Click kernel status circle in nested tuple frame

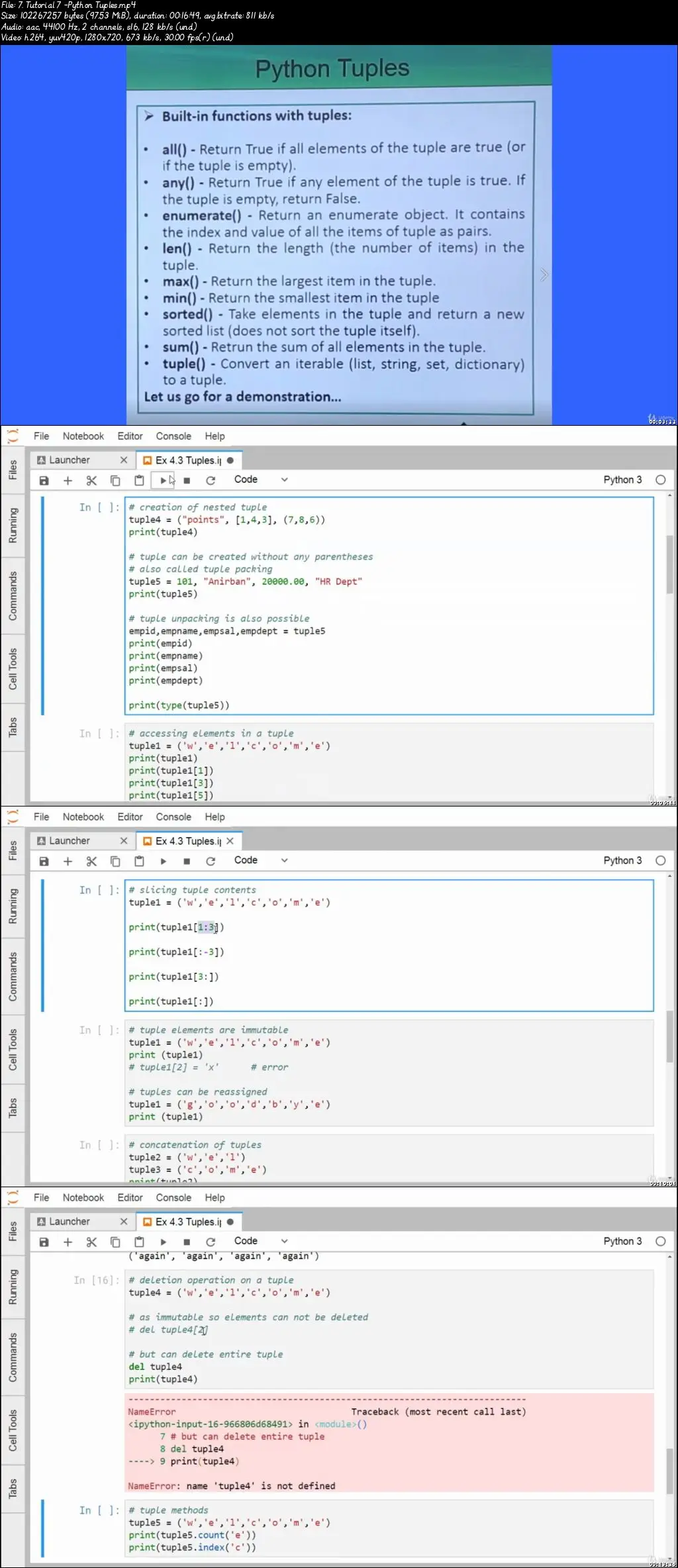click(660, 480)
